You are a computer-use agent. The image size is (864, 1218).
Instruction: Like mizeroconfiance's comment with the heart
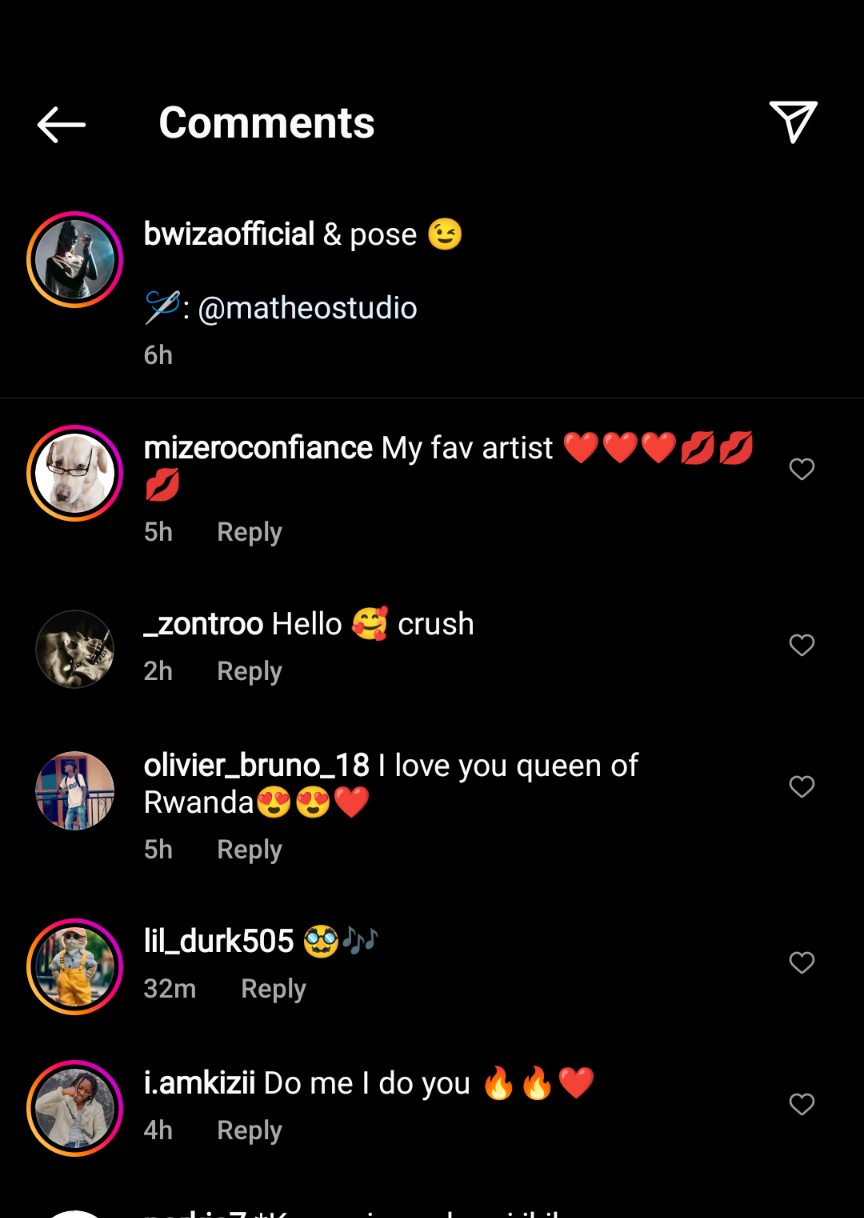click(802, 469)
